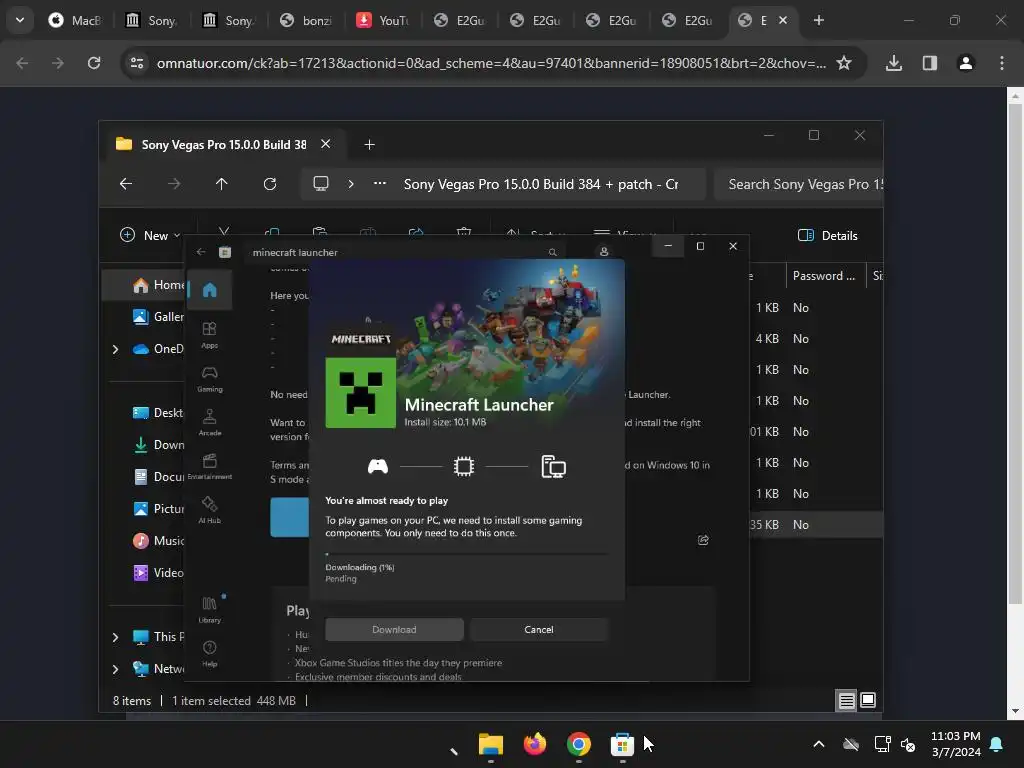This screenshot has width=1024, height=768.
Task: Close the Sony Vegas Pro Explorer tab
Action: [325, 144]
